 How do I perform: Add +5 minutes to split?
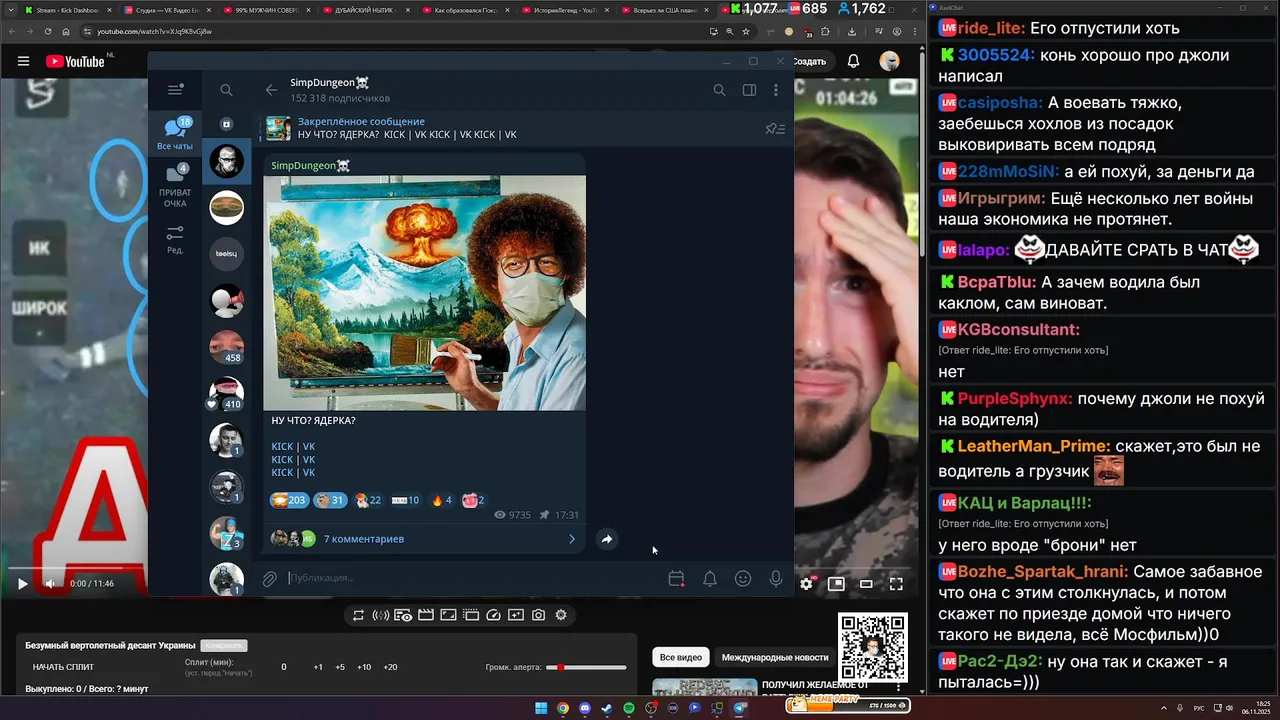click(340, 667)
